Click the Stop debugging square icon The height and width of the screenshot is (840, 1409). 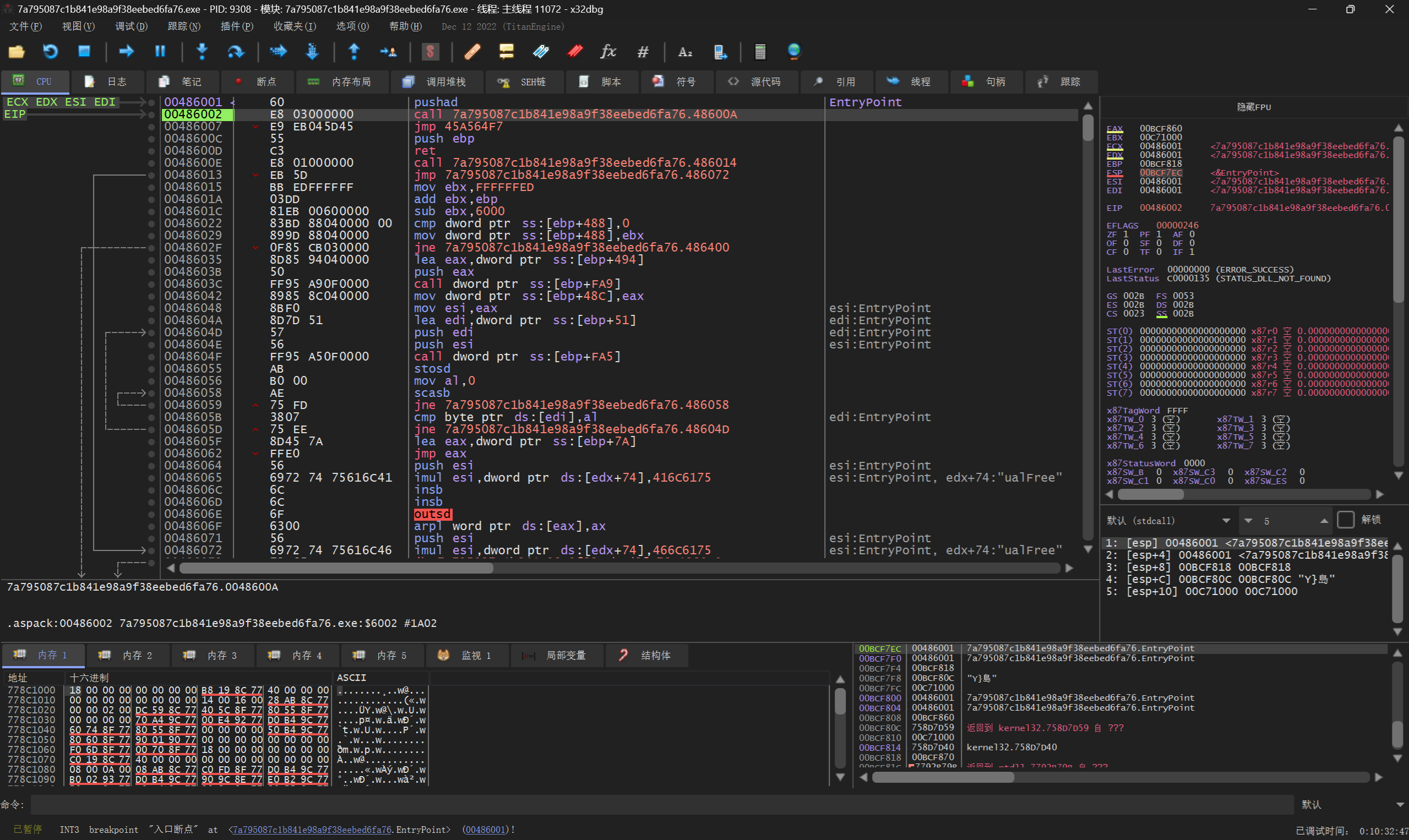(84, 52)
